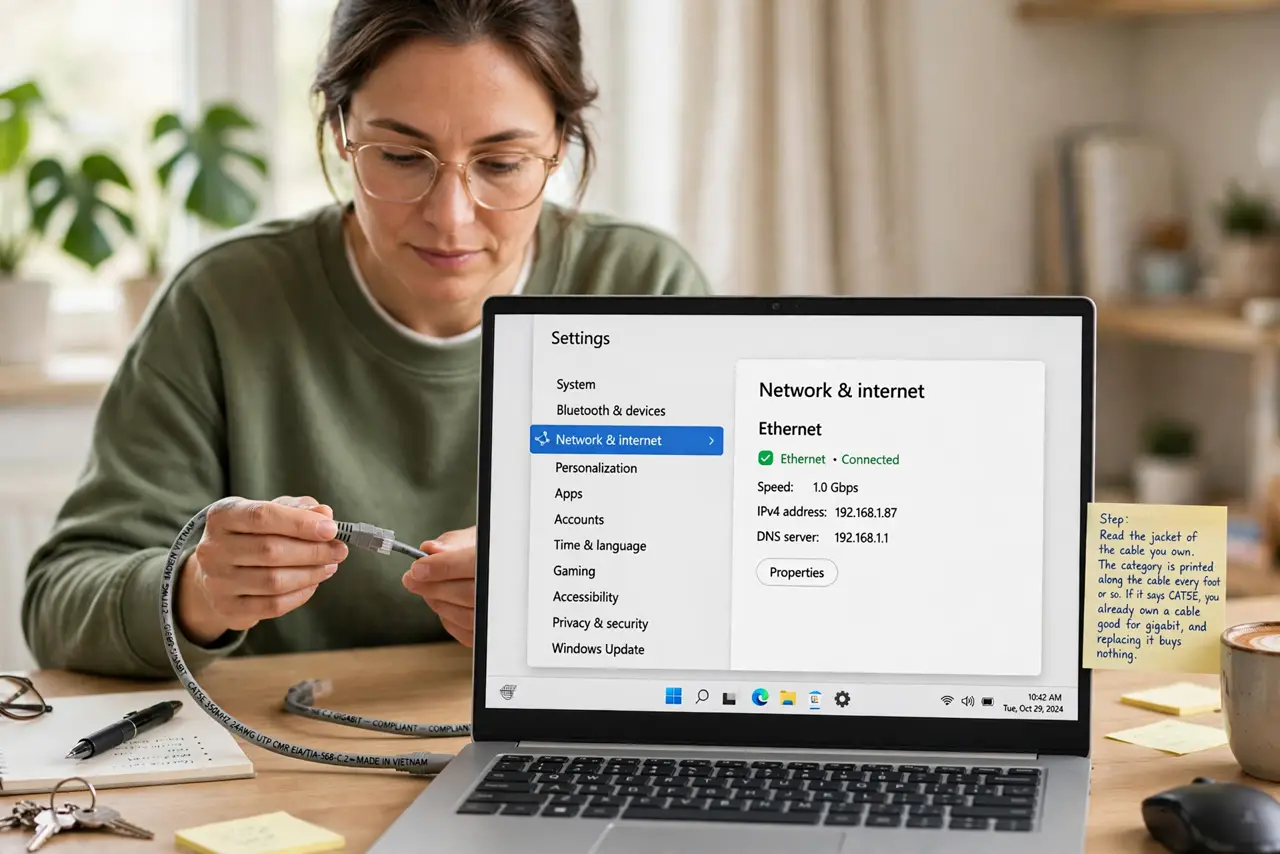The image size is (1280, 854).
Task: Open the Windows Start menu
Action: 673,697
